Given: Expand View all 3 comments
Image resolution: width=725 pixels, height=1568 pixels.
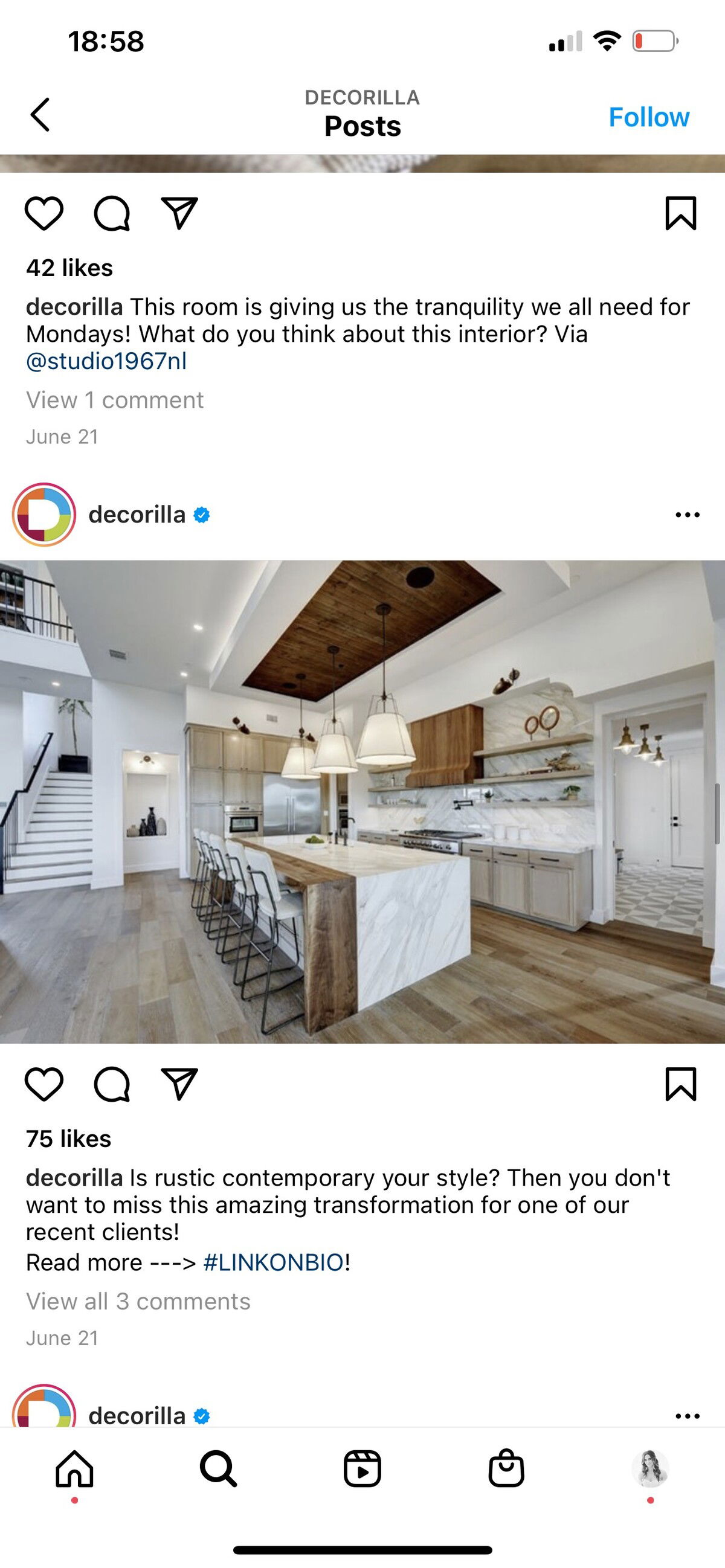Looking at the screenshot, I should point(138,1301).
